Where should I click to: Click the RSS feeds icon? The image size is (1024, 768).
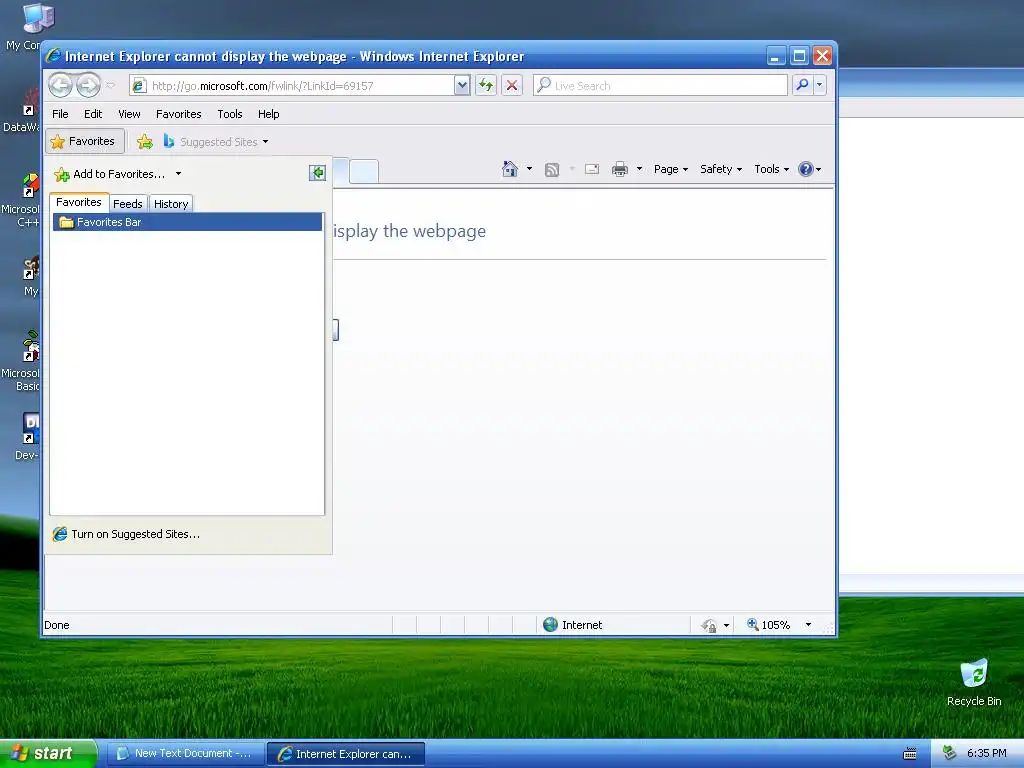pos(552,170)
